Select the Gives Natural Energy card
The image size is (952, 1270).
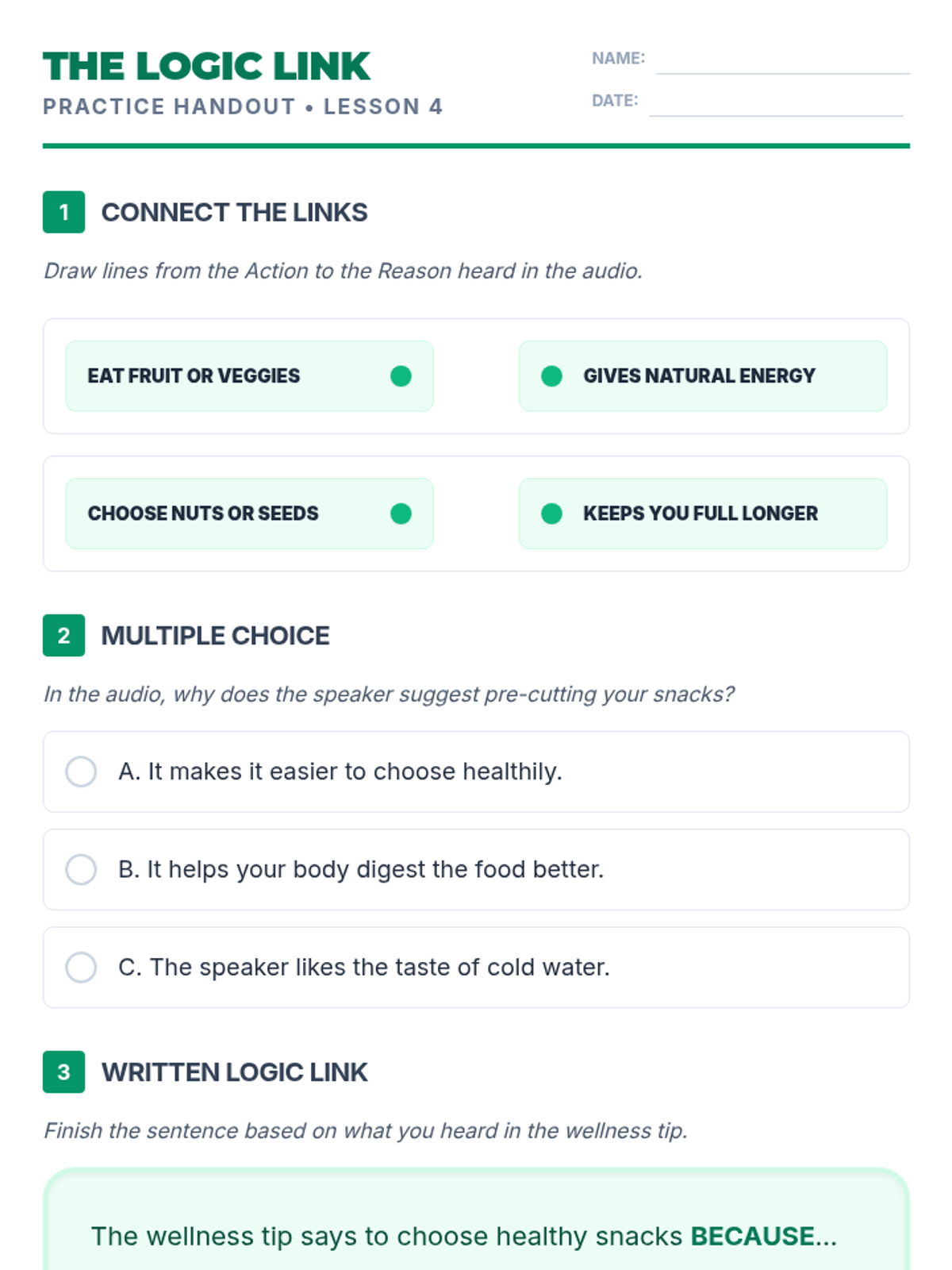click(x=703, y=376)
